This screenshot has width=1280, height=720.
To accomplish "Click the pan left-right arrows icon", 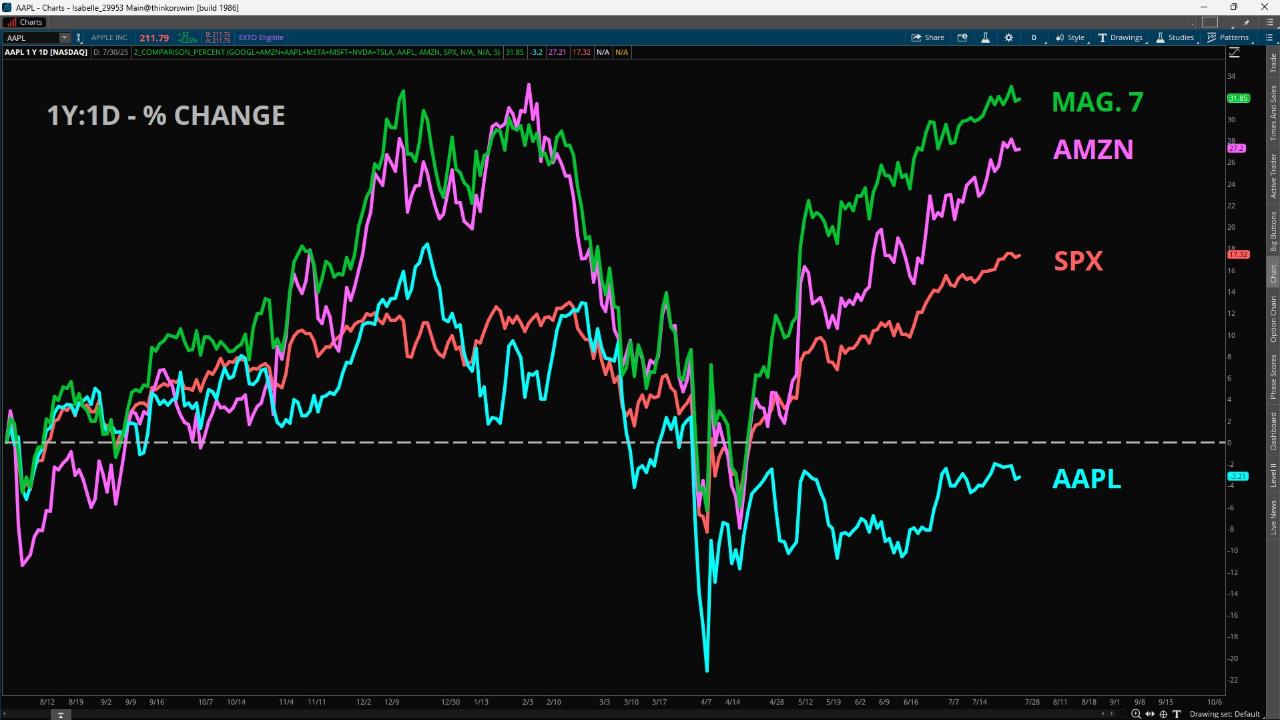I will click(1149, 714).
